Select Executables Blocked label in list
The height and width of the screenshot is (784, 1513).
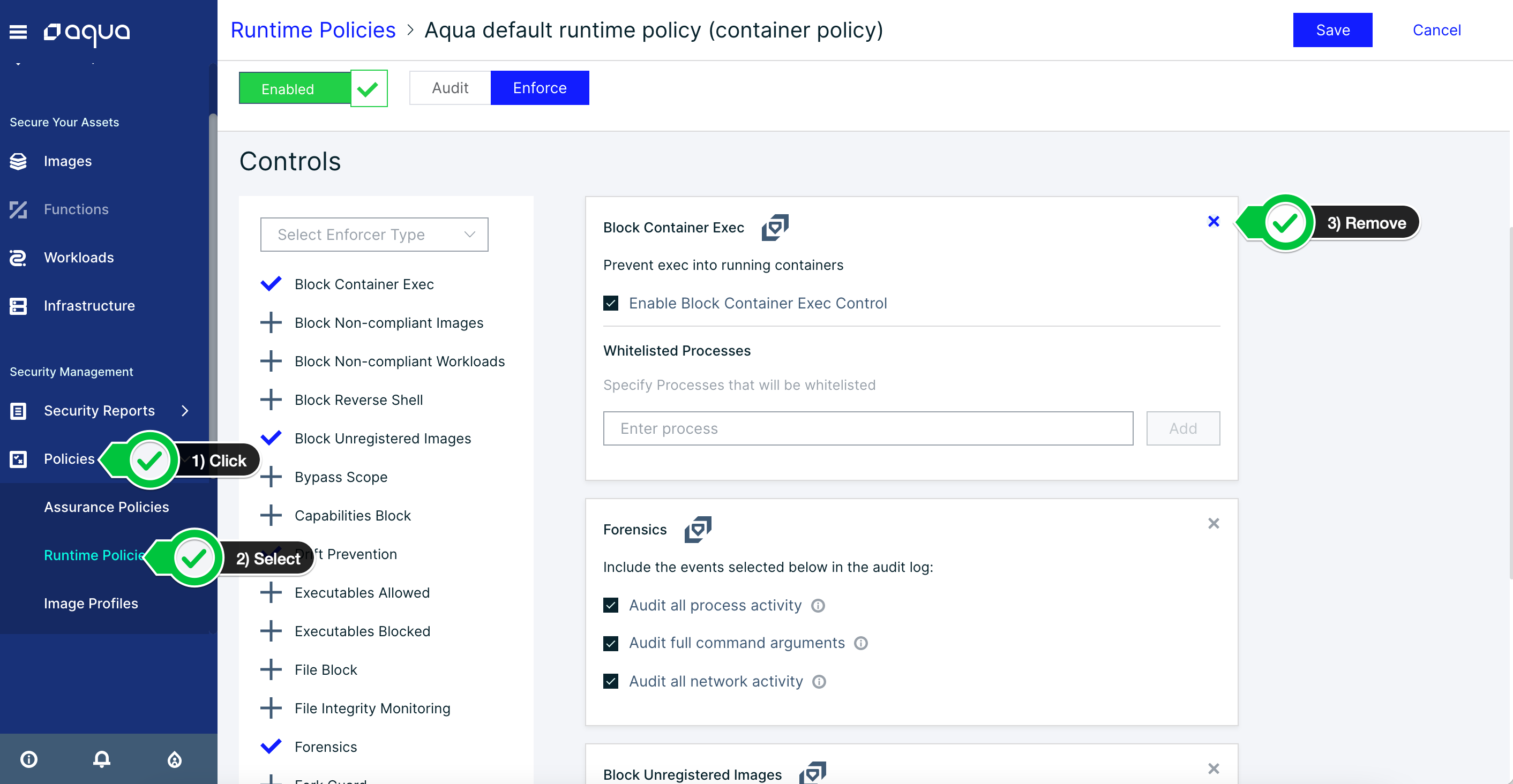[x=362, y=631]
